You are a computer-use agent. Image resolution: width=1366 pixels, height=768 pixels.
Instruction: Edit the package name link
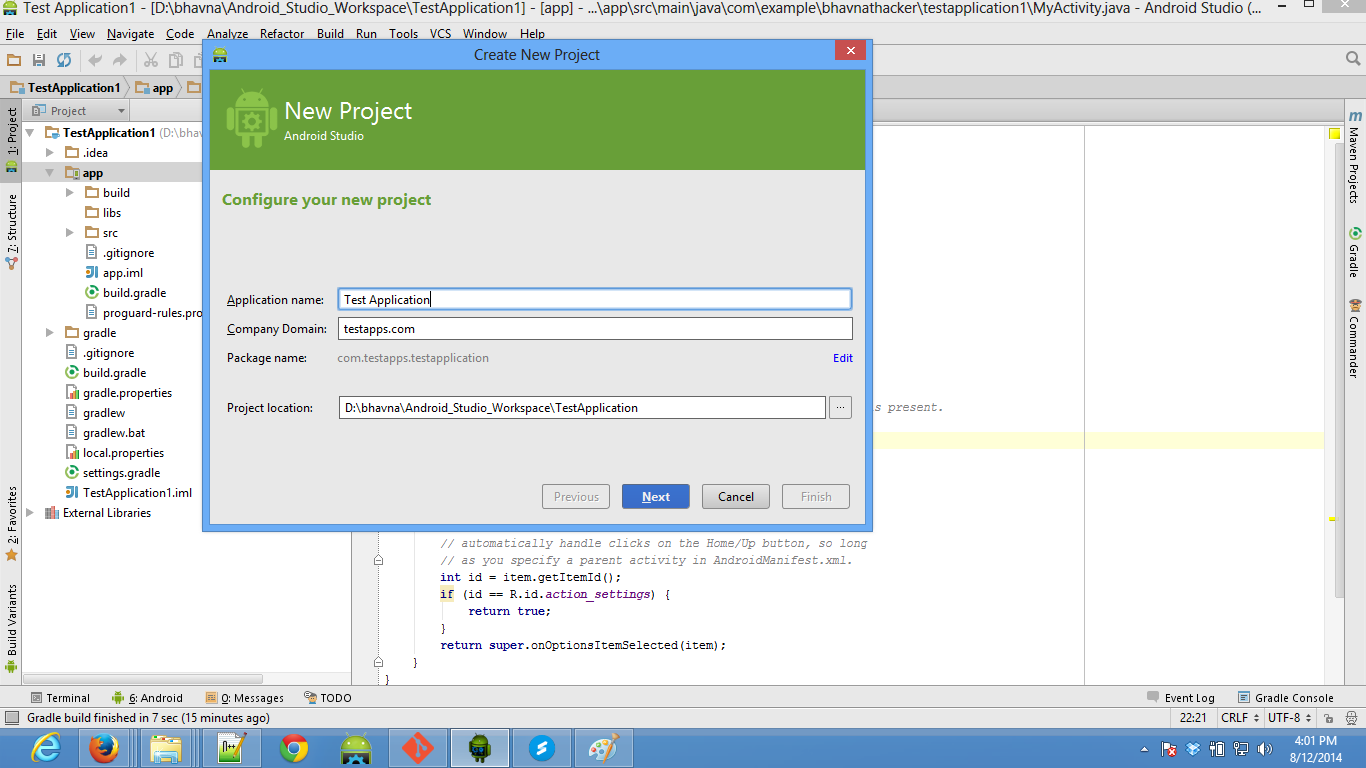point(842,357)
